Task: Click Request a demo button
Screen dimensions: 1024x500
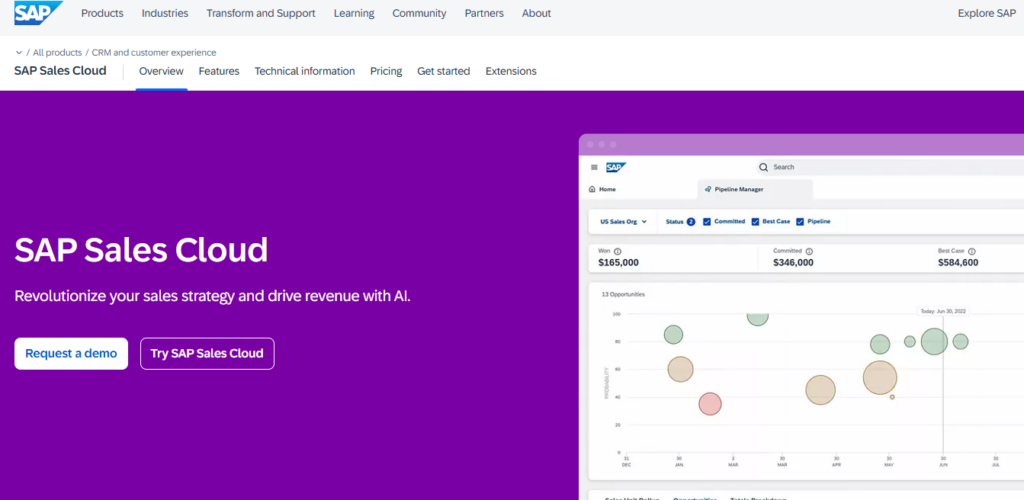Action: tap(71, 353)
